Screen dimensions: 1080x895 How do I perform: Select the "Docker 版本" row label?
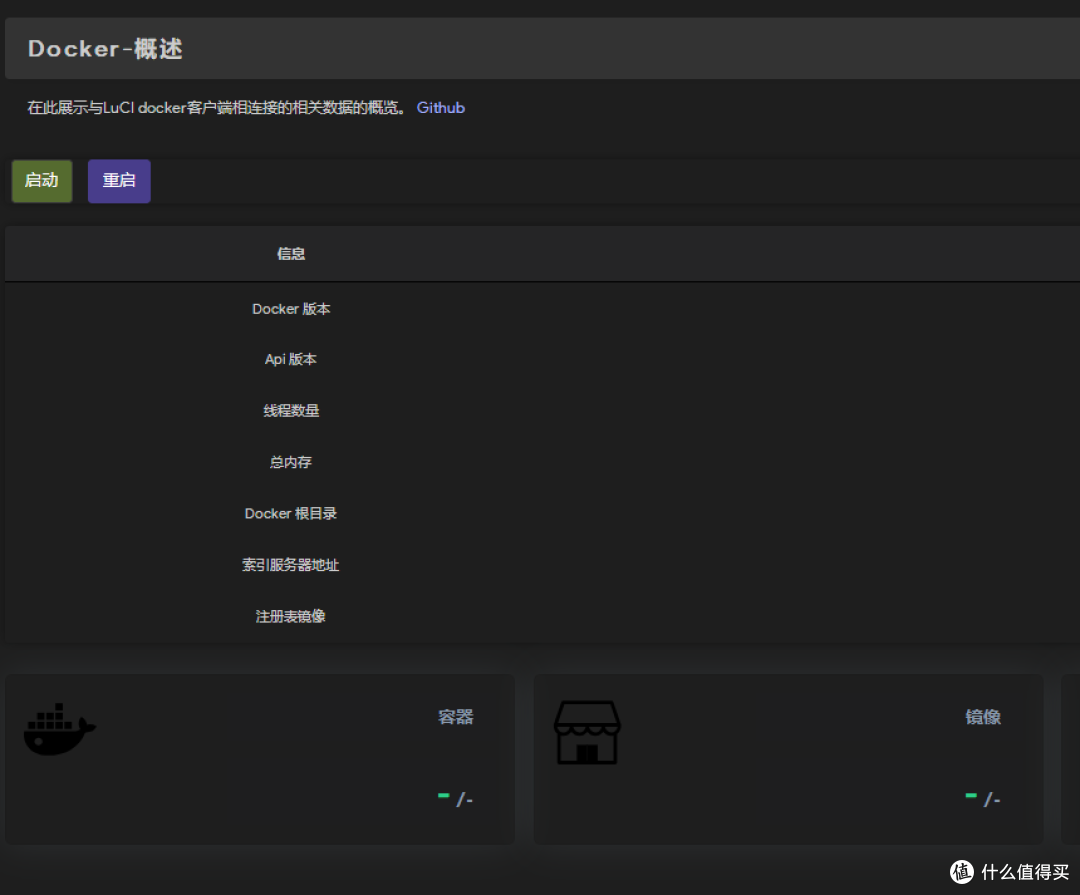pos(291,309)
